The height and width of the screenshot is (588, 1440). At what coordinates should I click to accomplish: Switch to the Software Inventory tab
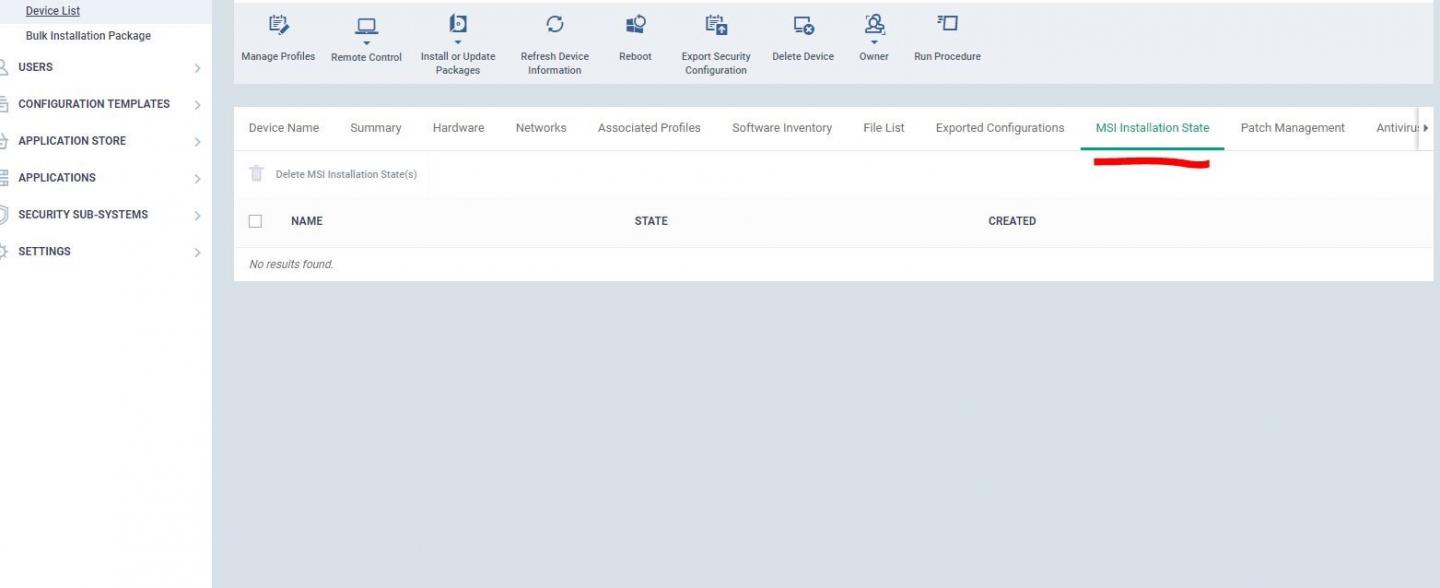tap(782, 128)
